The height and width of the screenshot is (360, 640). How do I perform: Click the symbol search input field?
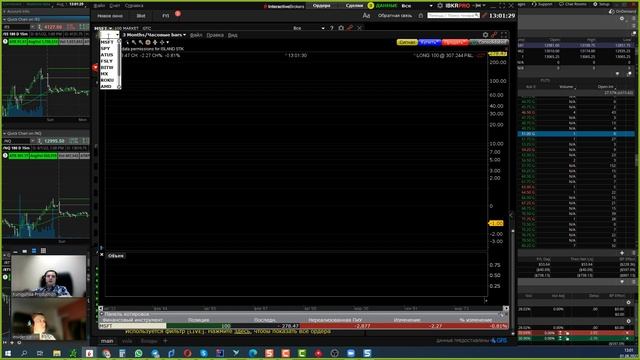(x=453, y=16)
